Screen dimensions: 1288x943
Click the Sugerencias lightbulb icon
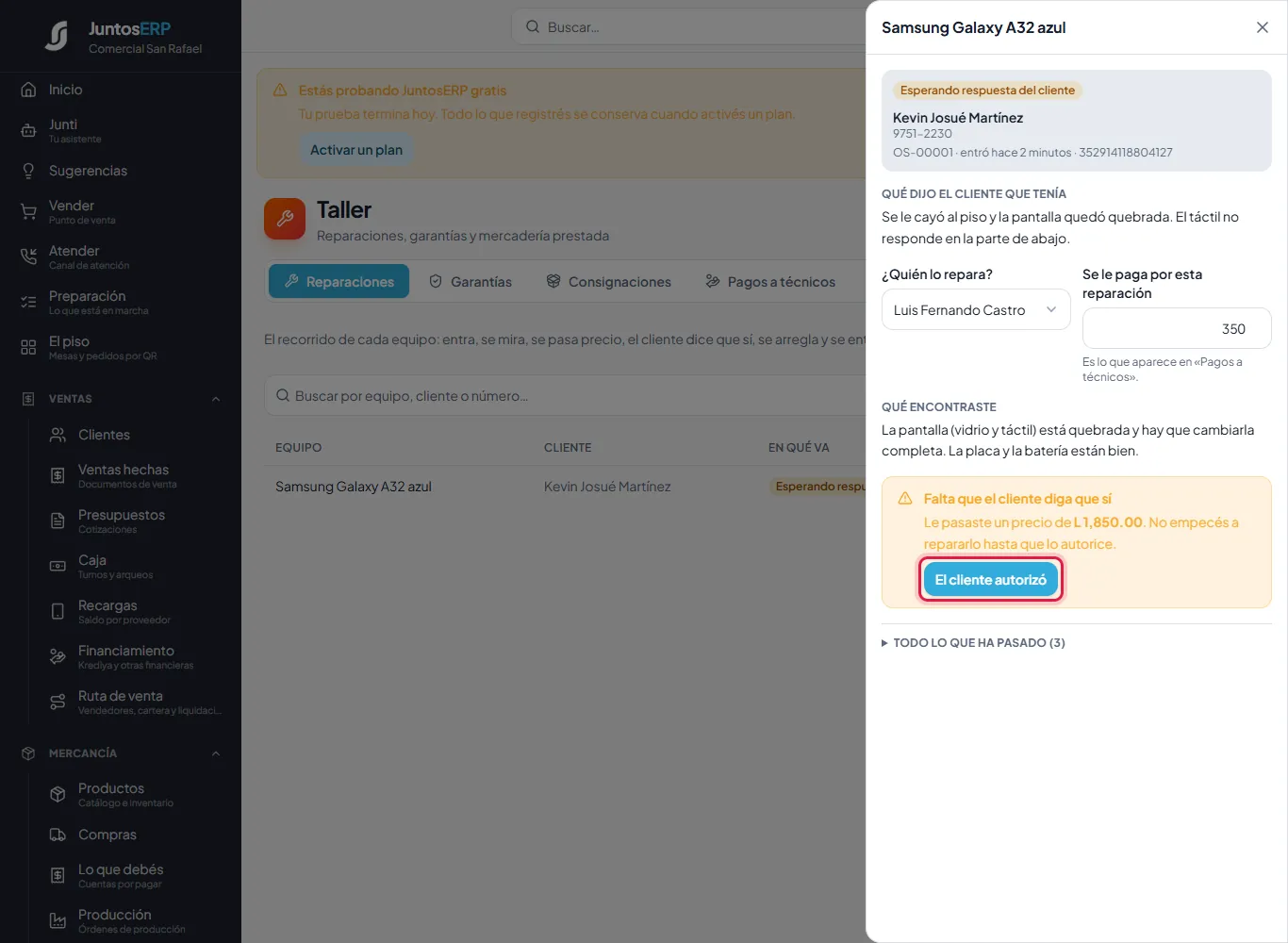coord(28,171)
